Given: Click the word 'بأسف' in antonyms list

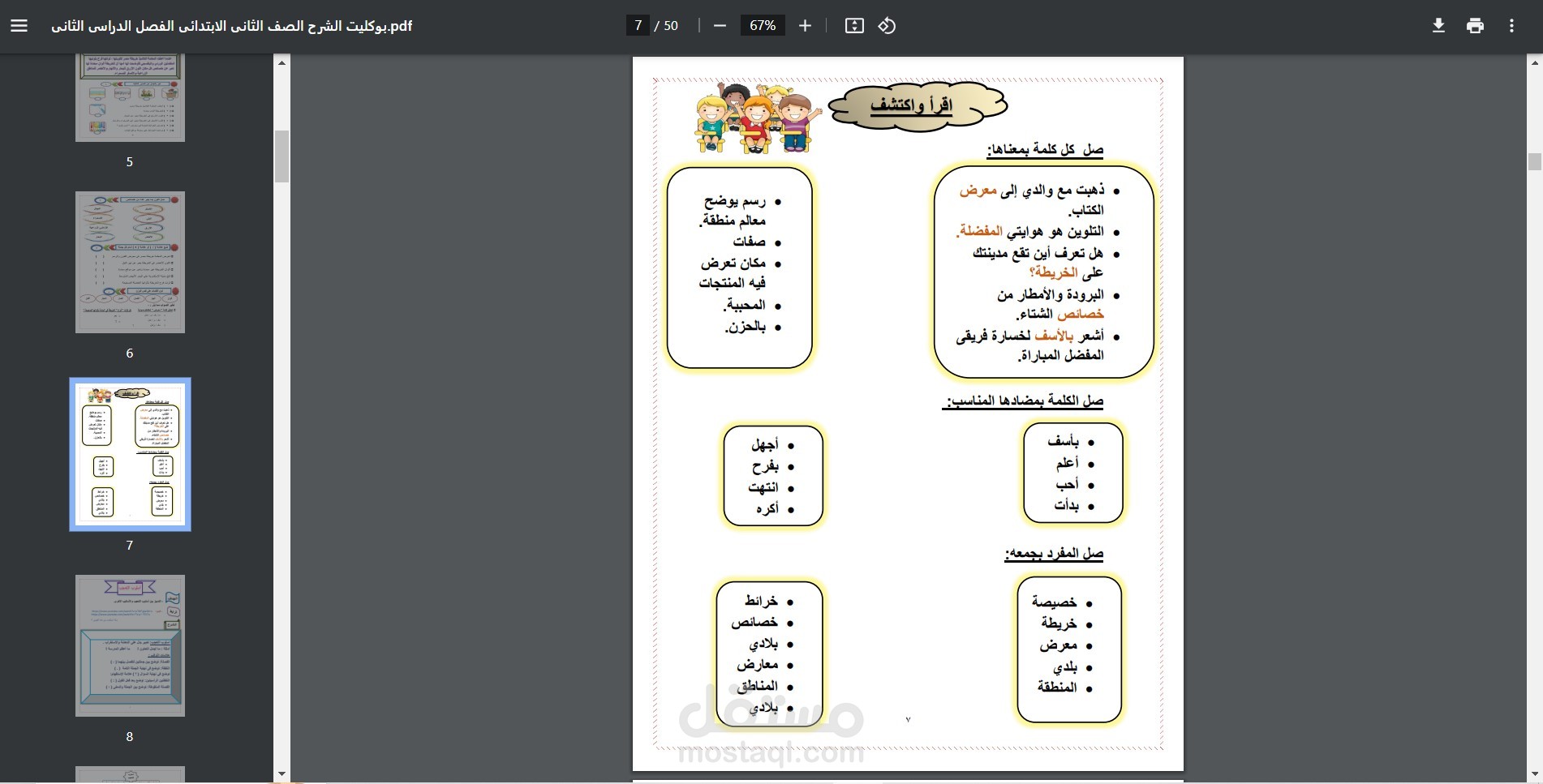Looking at the screenshot, I should [x=1063, y=442].
